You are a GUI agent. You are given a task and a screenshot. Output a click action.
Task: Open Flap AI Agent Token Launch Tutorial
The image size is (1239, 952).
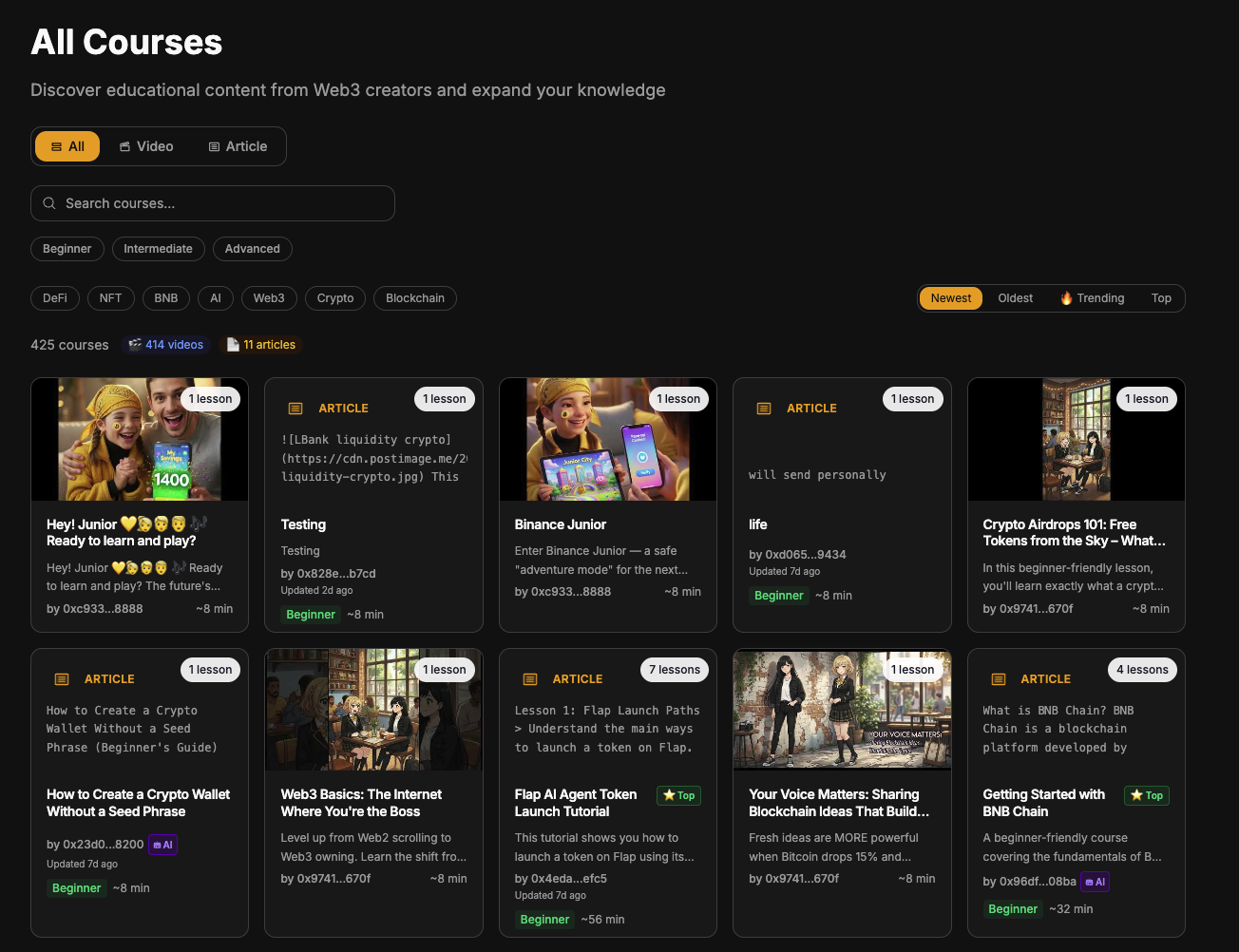(576, 803)
